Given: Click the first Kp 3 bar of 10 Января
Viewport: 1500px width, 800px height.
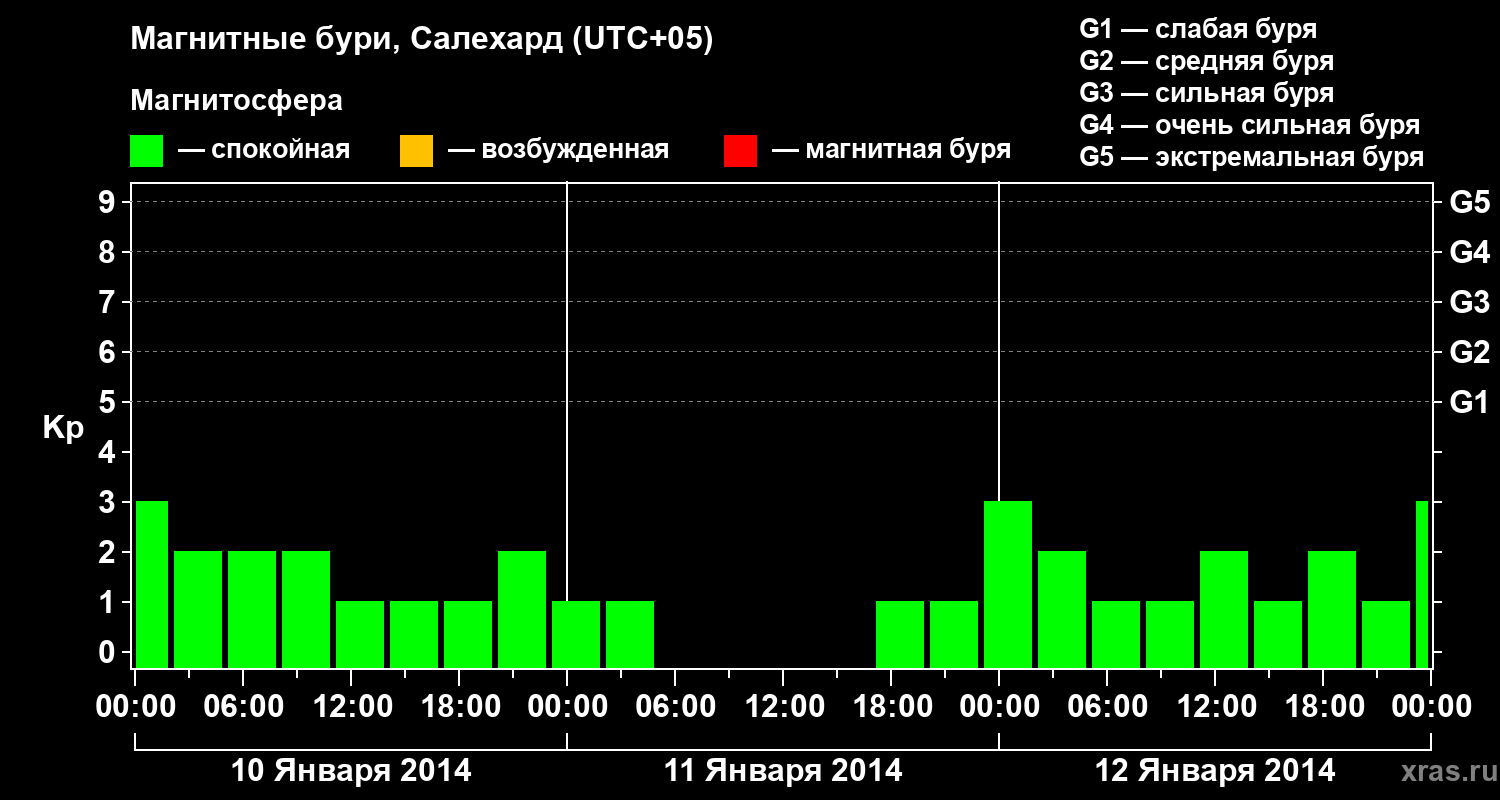Looking at the screenshot, I should (x=152, y=584).
